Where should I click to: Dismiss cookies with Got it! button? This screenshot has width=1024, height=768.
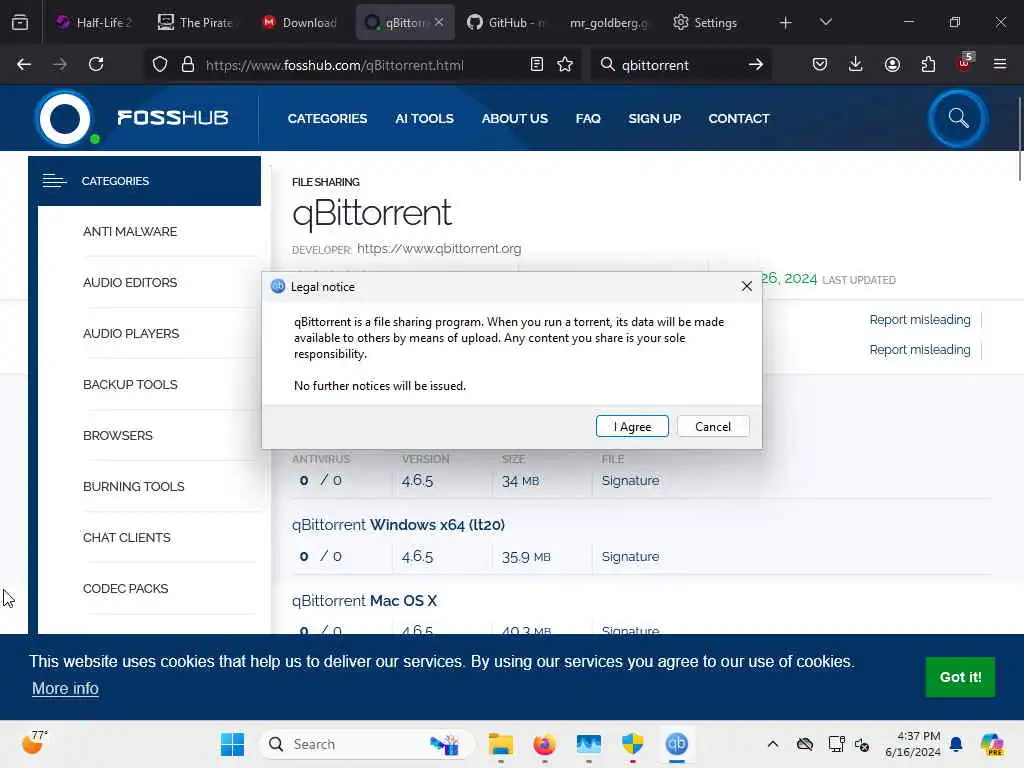point(960,677)
